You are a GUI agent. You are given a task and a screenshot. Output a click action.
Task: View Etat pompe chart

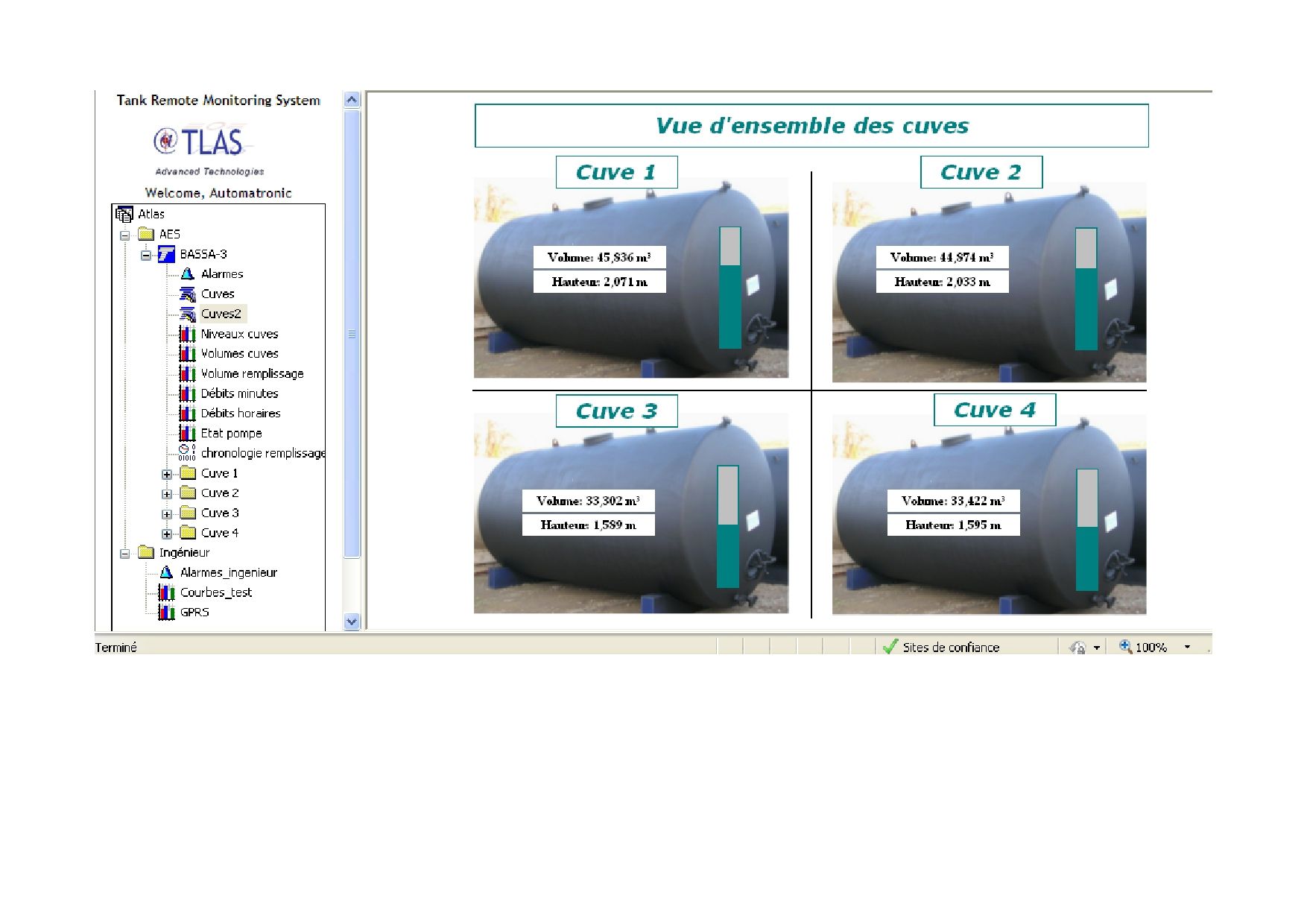pos(231,433)
